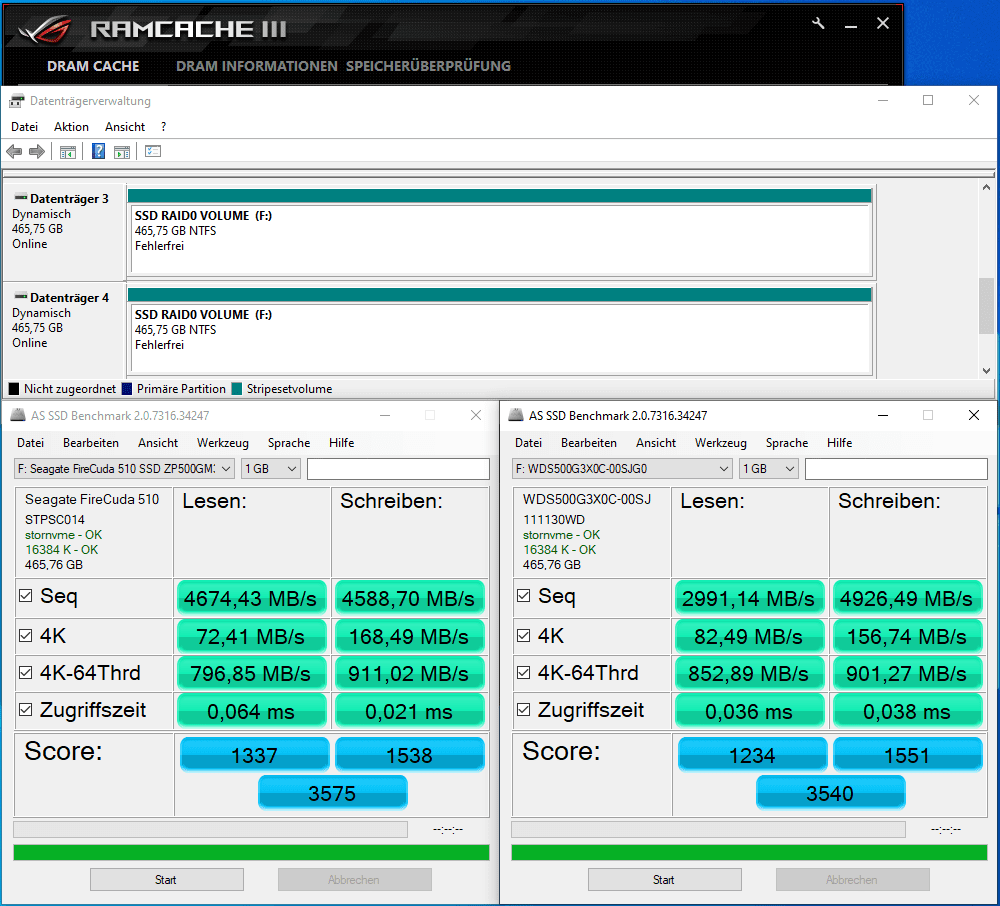Click Seq read value 4674,43 MB/s

(251, 598)
